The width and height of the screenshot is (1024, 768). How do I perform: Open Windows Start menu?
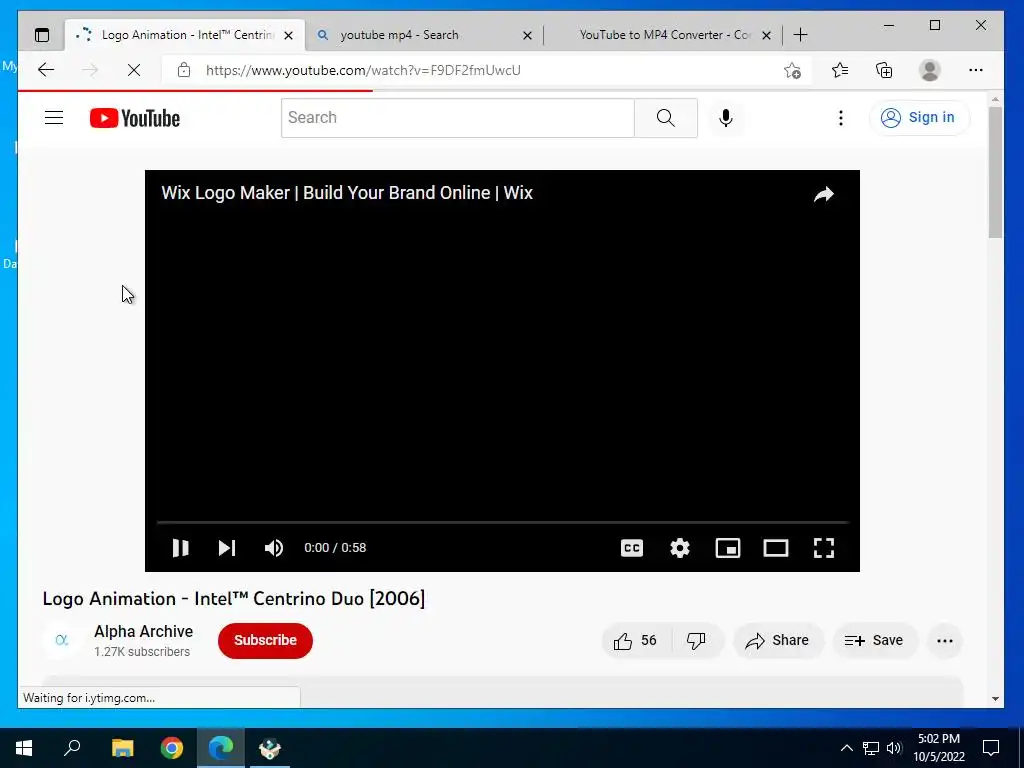point(24,748)
